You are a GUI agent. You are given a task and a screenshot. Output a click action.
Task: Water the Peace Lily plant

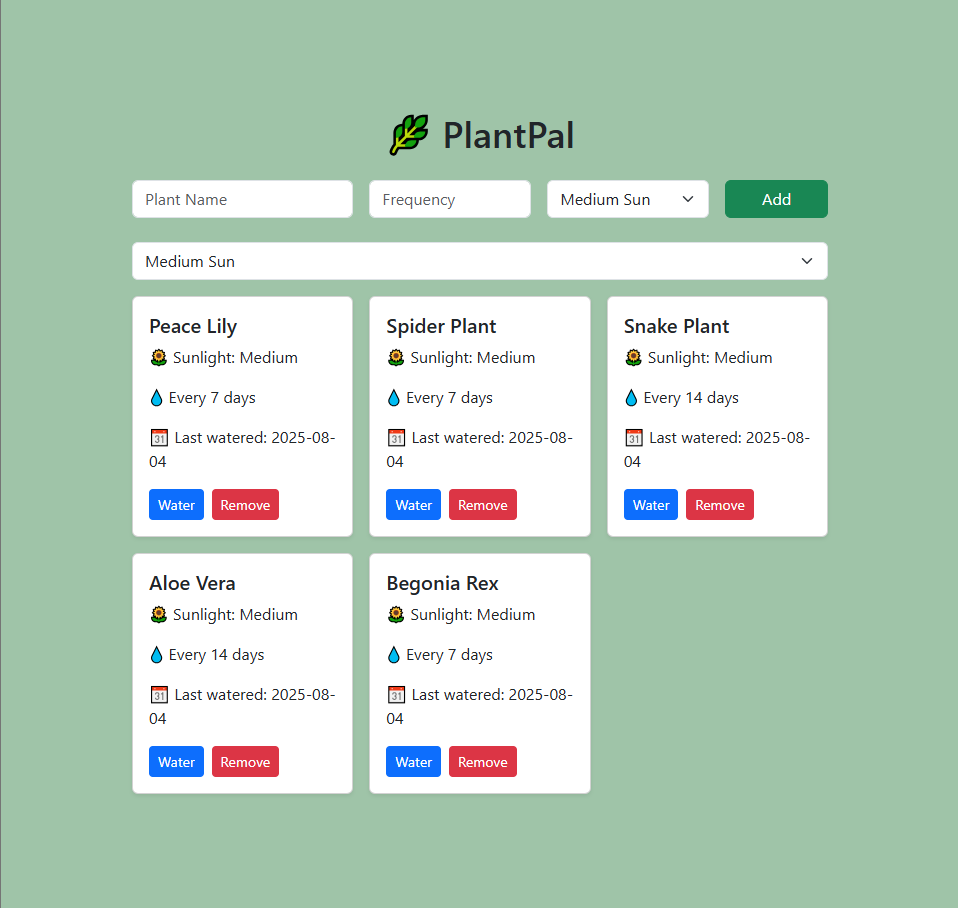[176, 505]
